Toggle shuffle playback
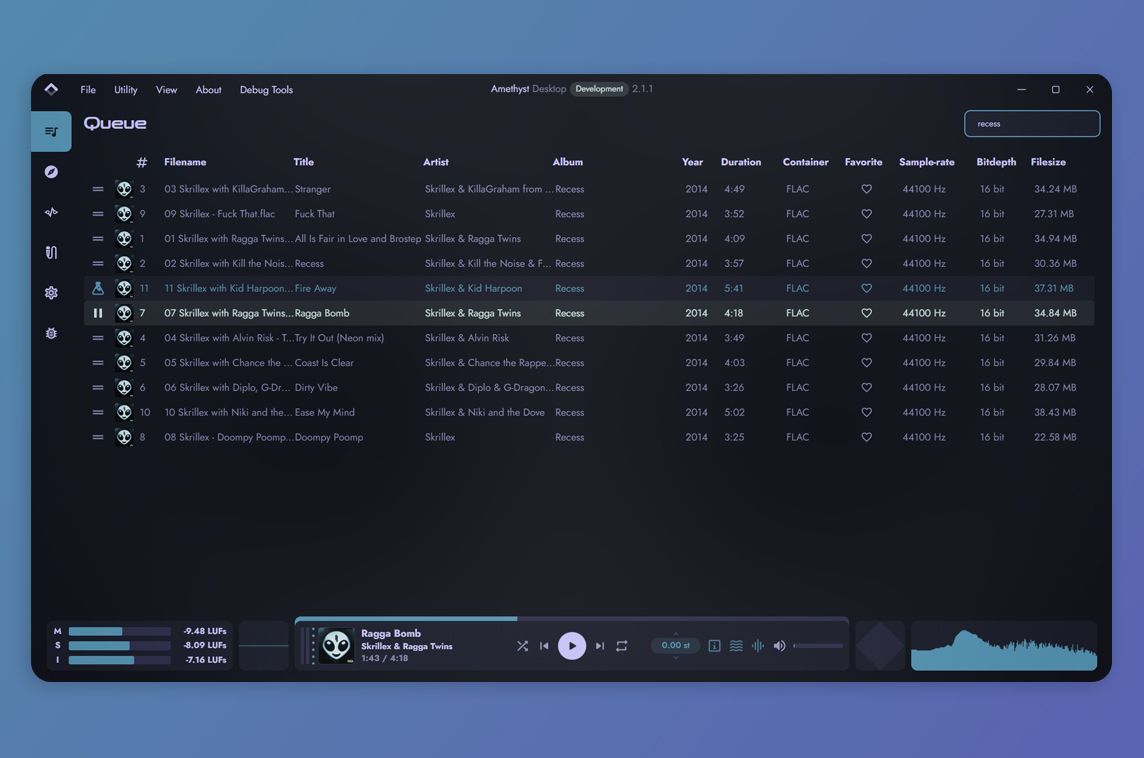Screen dimensions: 1144x758 pyautogui.click(x=522, y=646)
